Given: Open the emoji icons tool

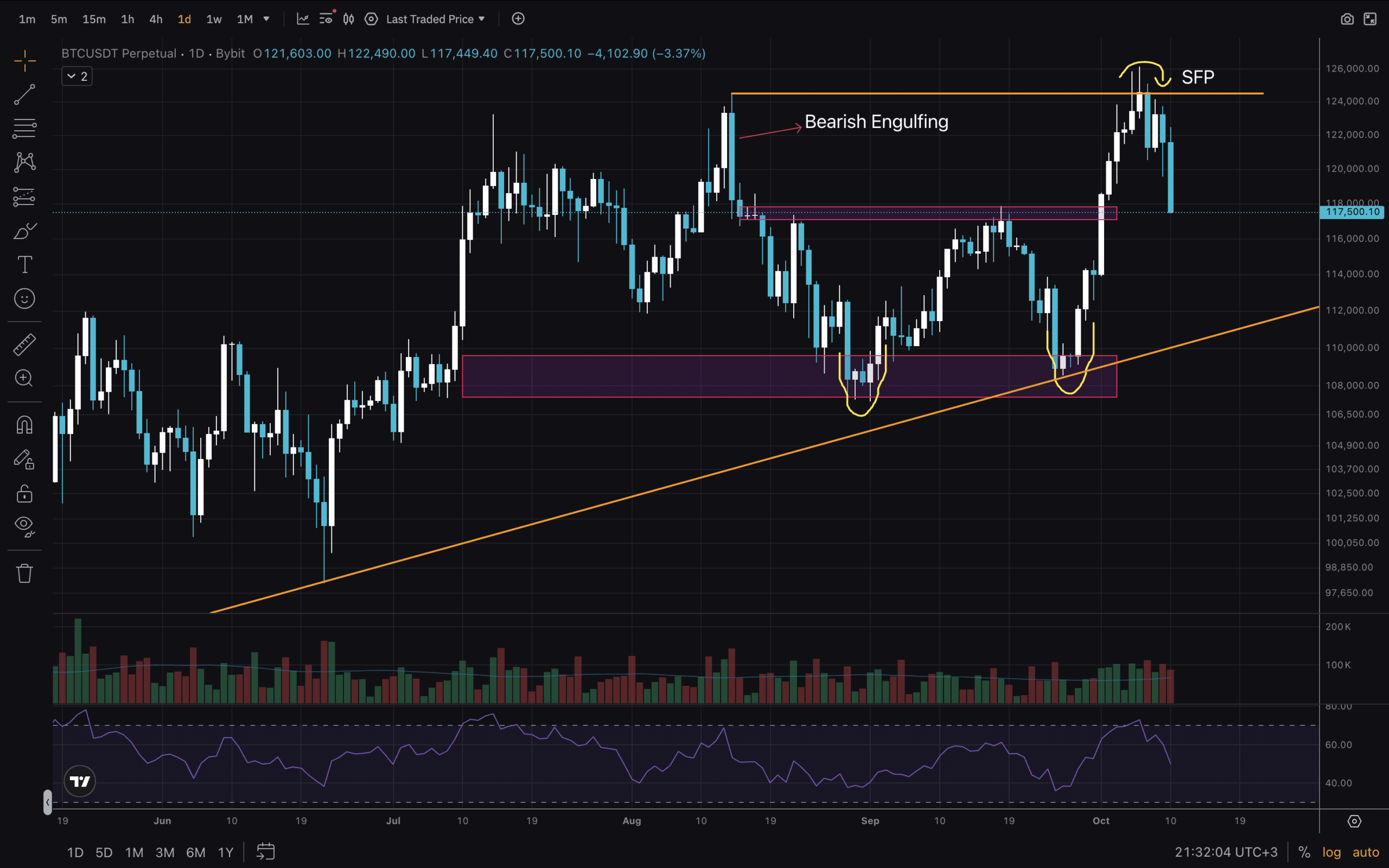Looking at the screenshot, I should 24,298.
